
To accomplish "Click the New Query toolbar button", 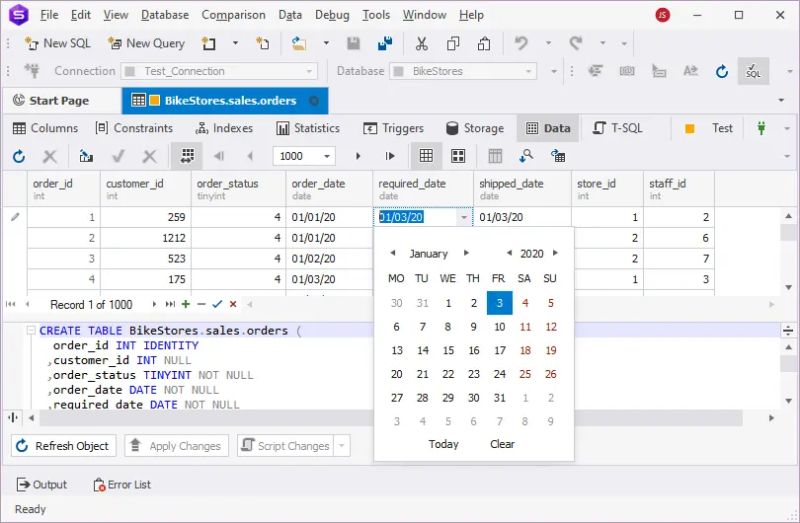I will (x=146, y=43).
